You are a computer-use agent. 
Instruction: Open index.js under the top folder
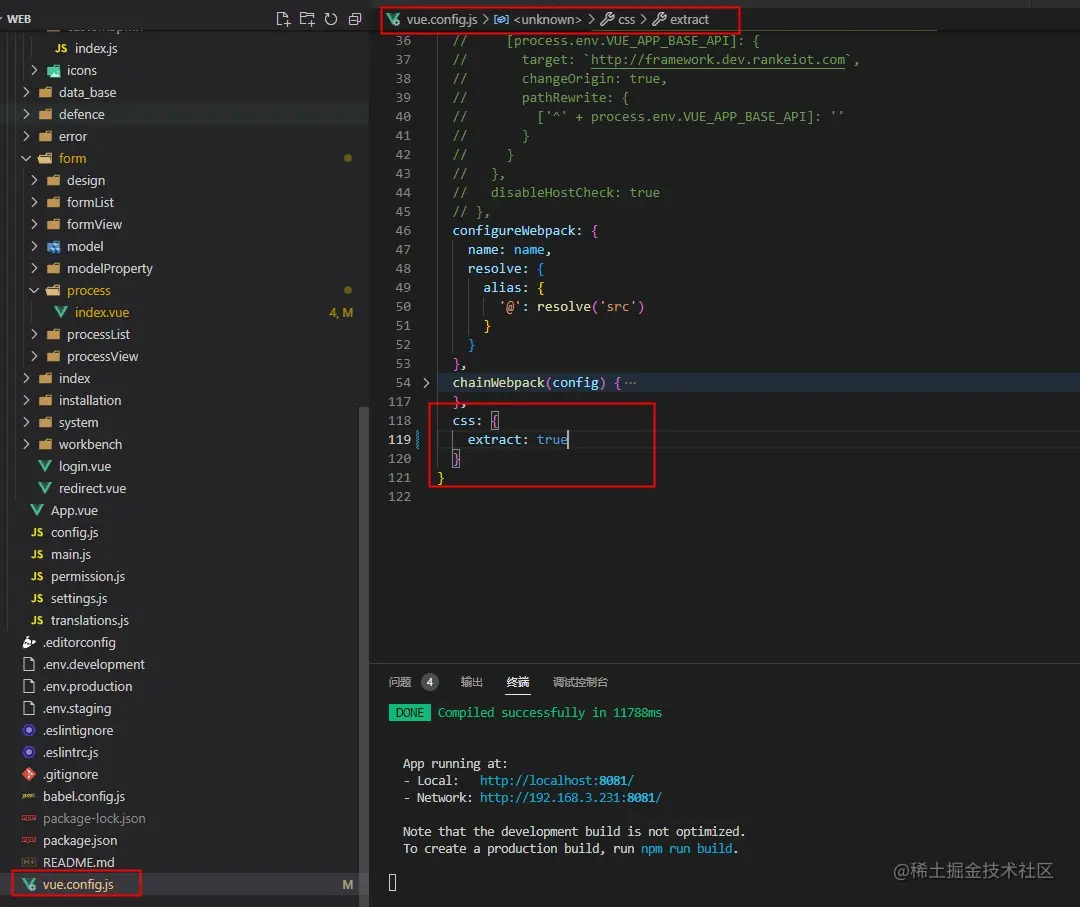(x=96, y=48)
